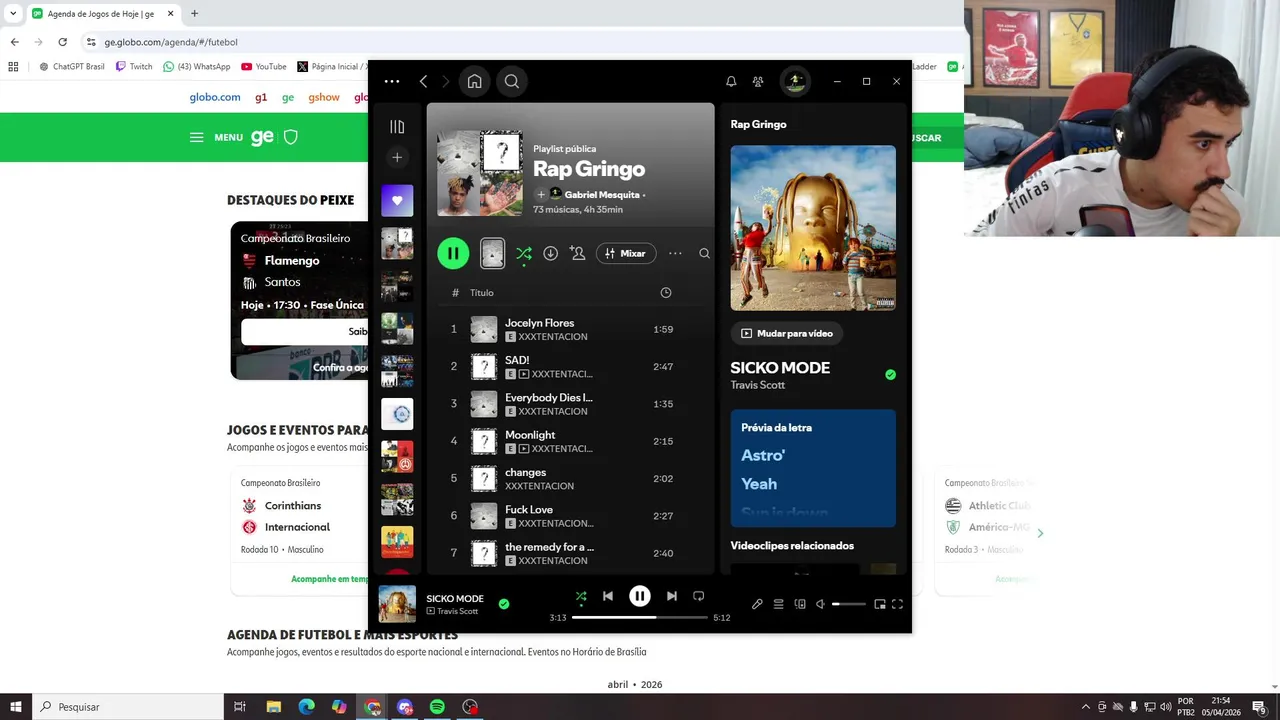Skip to next track
The width and height of the screenshot is (1280, 720).
(672, 596)
